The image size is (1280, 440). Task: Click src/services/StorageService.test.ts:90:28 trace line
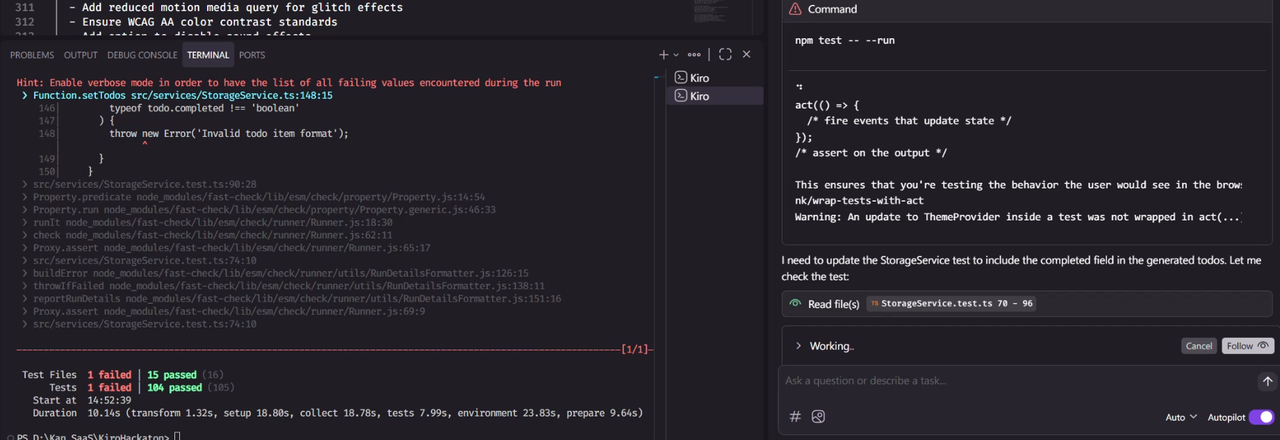[145, 184]
